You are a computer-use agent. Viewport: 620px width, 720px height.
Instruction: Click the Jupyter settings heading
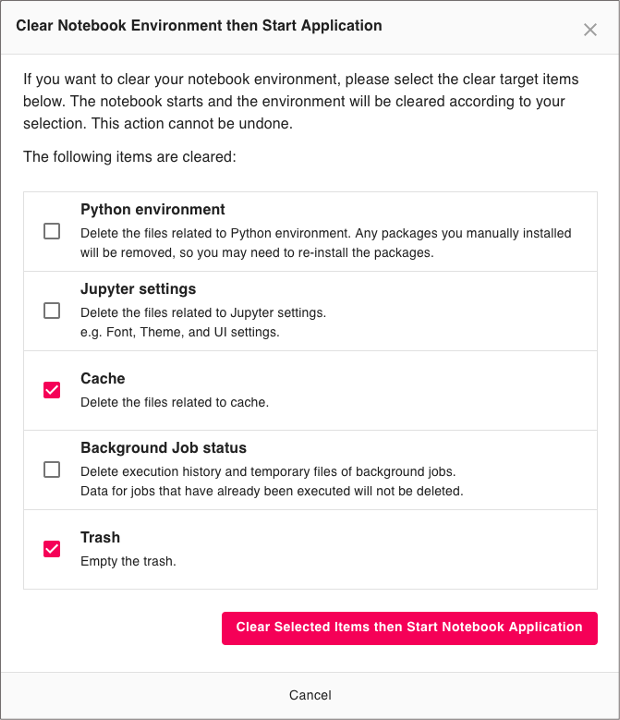(x=138, y=289)
